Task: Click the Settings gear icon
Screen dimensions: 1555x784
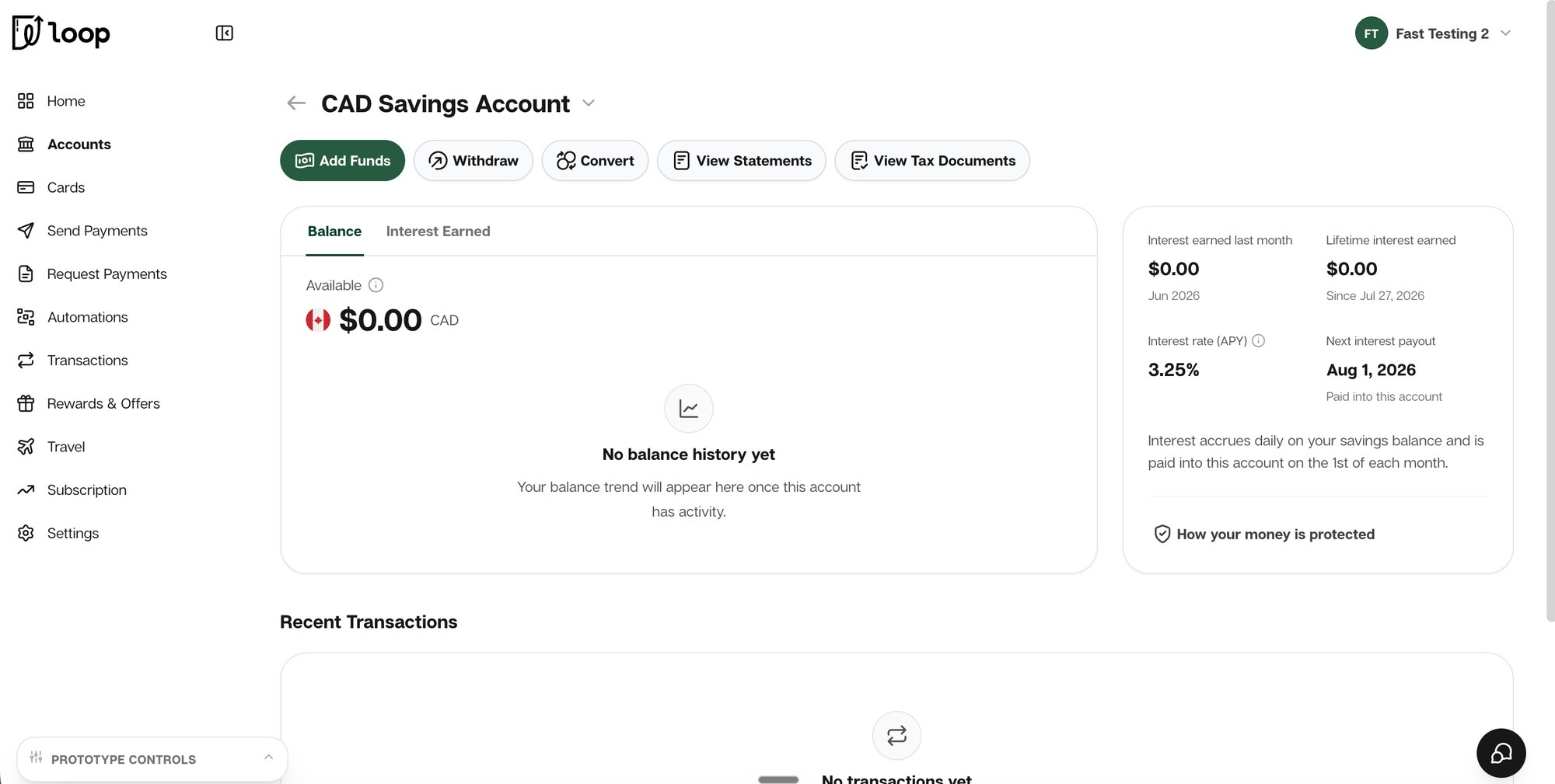Action: click(x=26, y=533)
